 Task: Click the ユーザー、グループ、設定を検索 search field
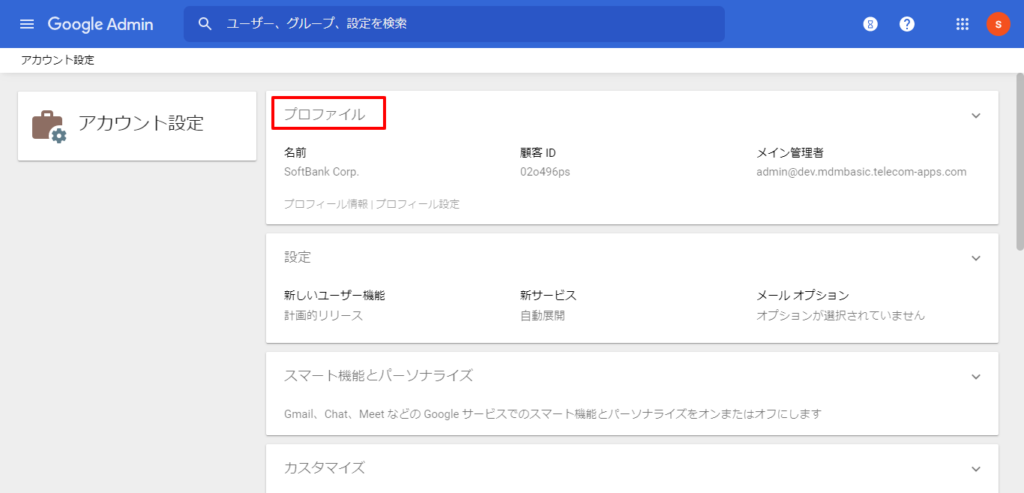pyautogui.click(x=460, y=24)
